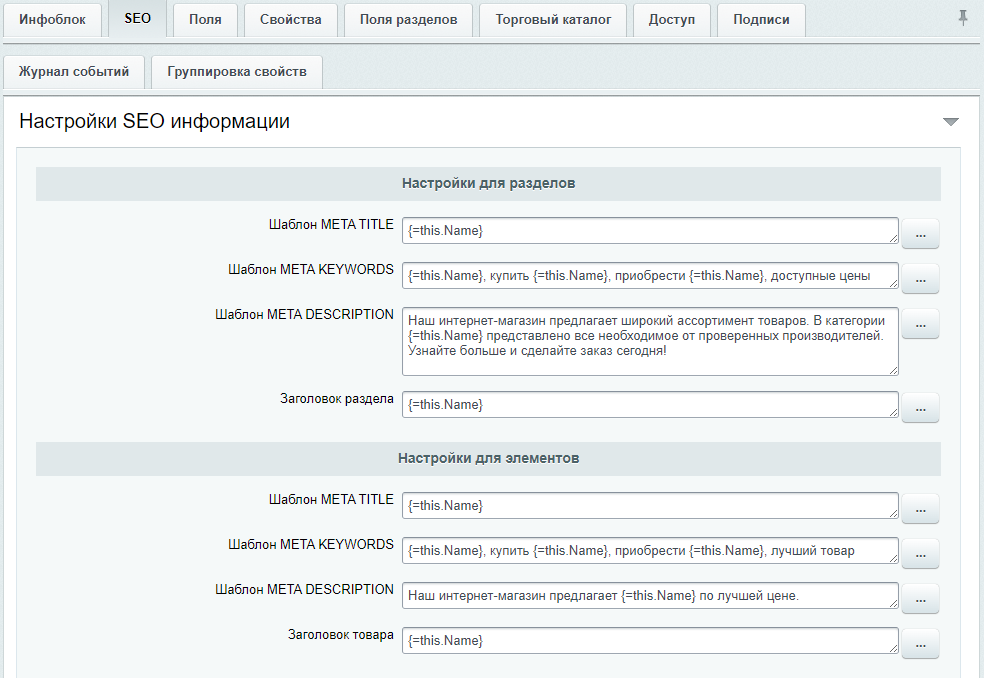This screenshot has height=678, width=984.
Task: Edit the sections' META DESCRIPTION textarea
Action: click(x=650, y=342)
